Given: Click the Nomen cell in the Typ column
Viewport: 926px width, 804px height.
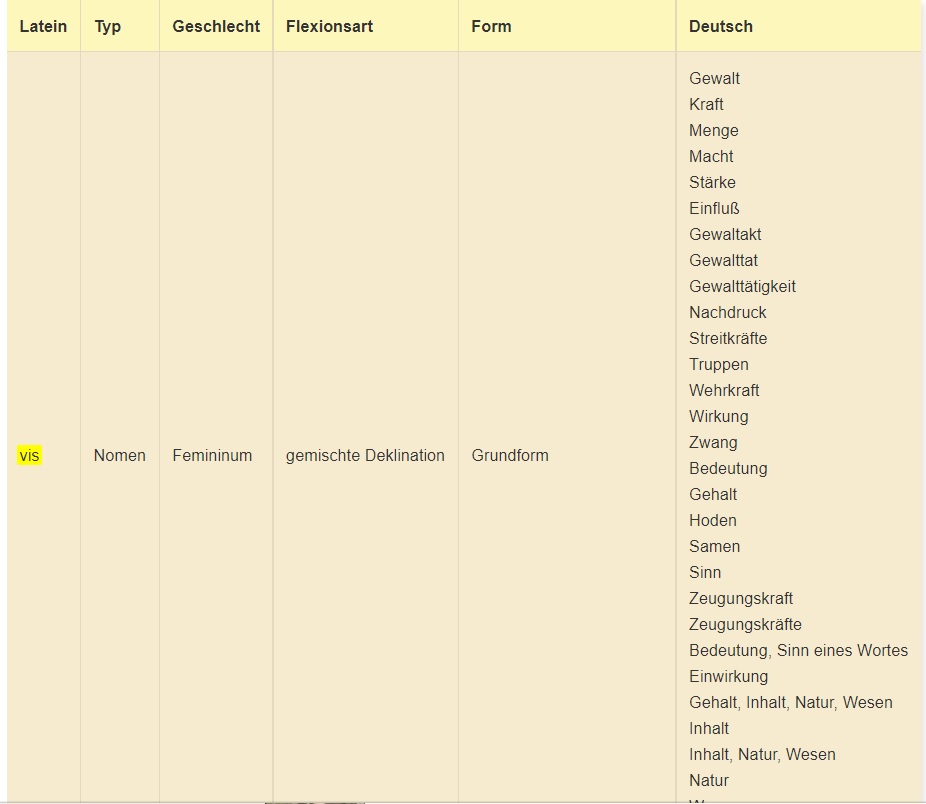Looking at the screenshot, I should 119,455.
